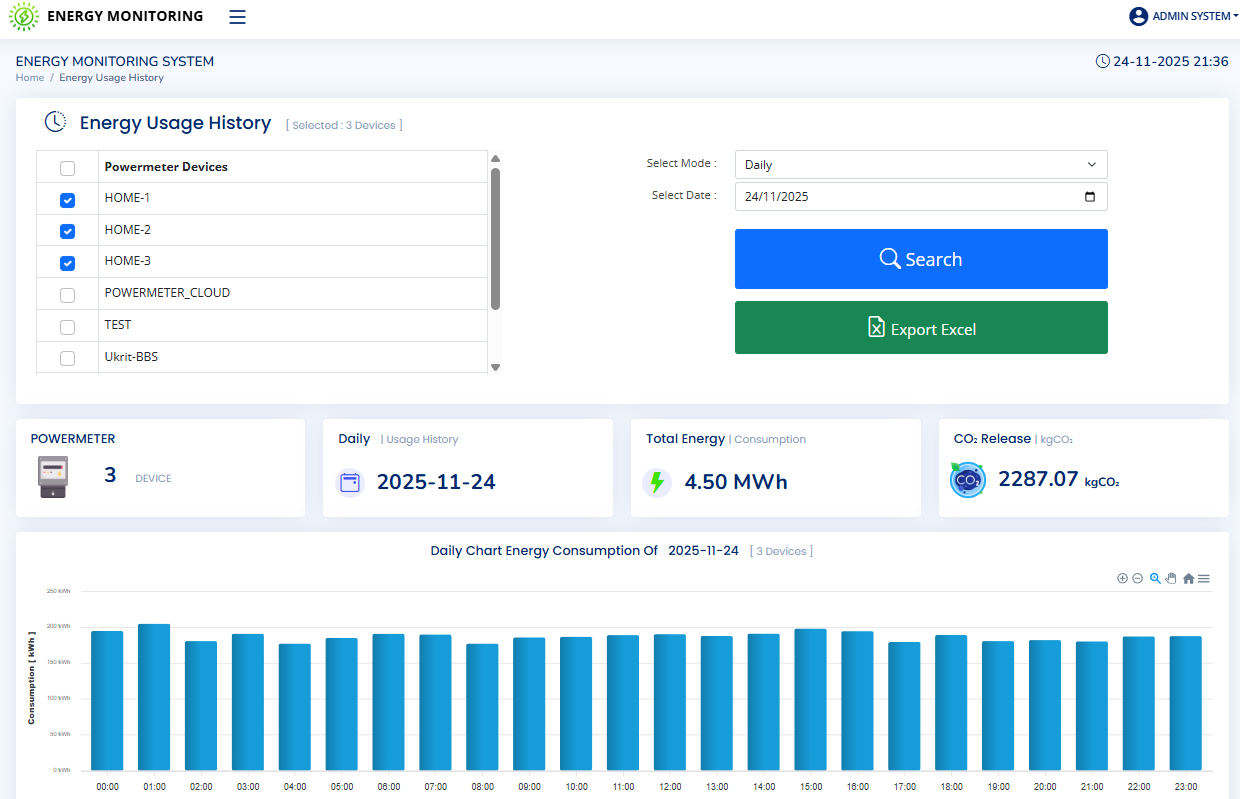
Task: Open the chart hamburger menu
Action: point(1204,578)
